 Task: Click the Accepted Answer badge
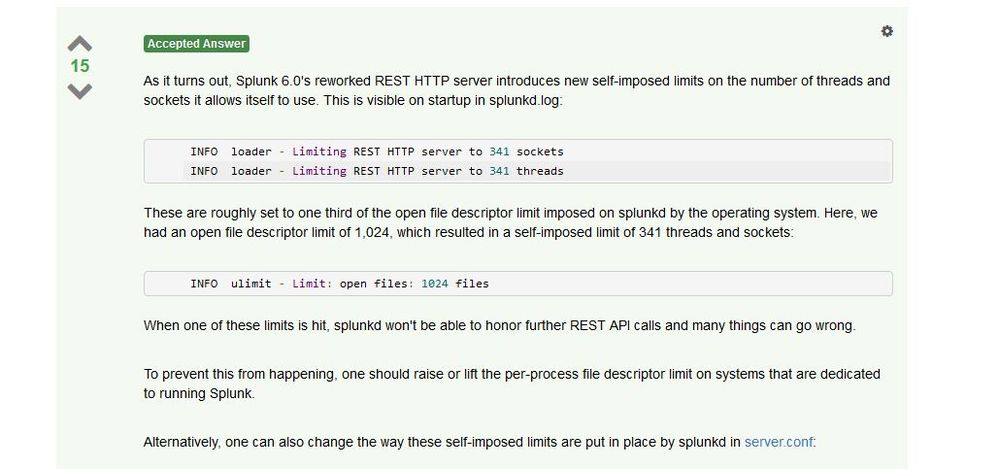pyautogui.click(x=196, y=44)
